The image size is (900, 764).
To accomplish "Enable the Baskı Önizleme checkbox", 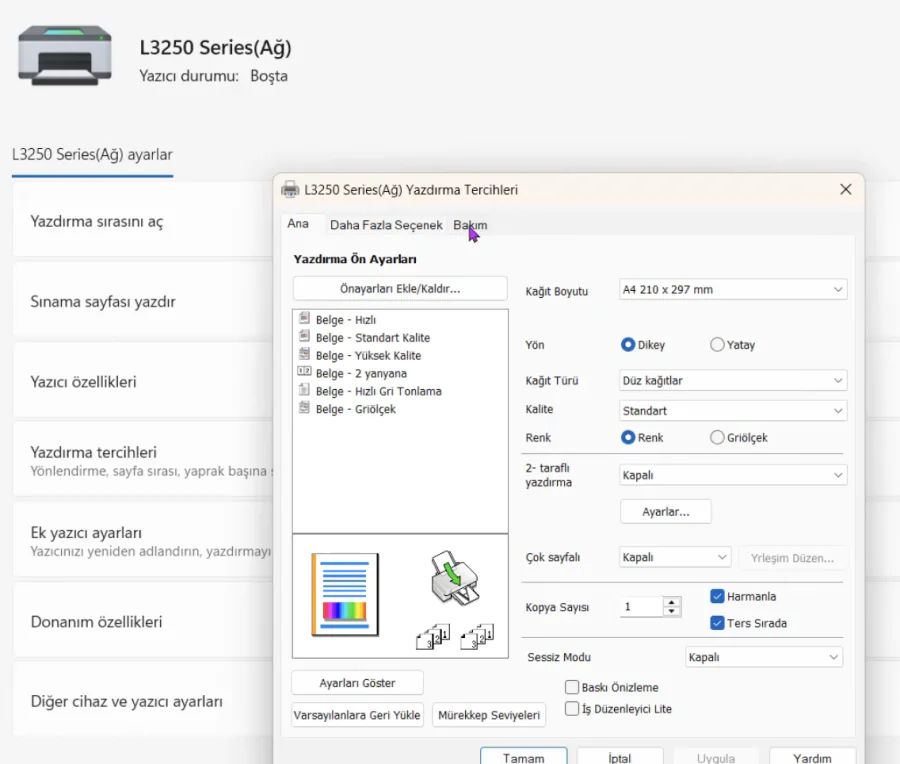I will tap(572, 687).
